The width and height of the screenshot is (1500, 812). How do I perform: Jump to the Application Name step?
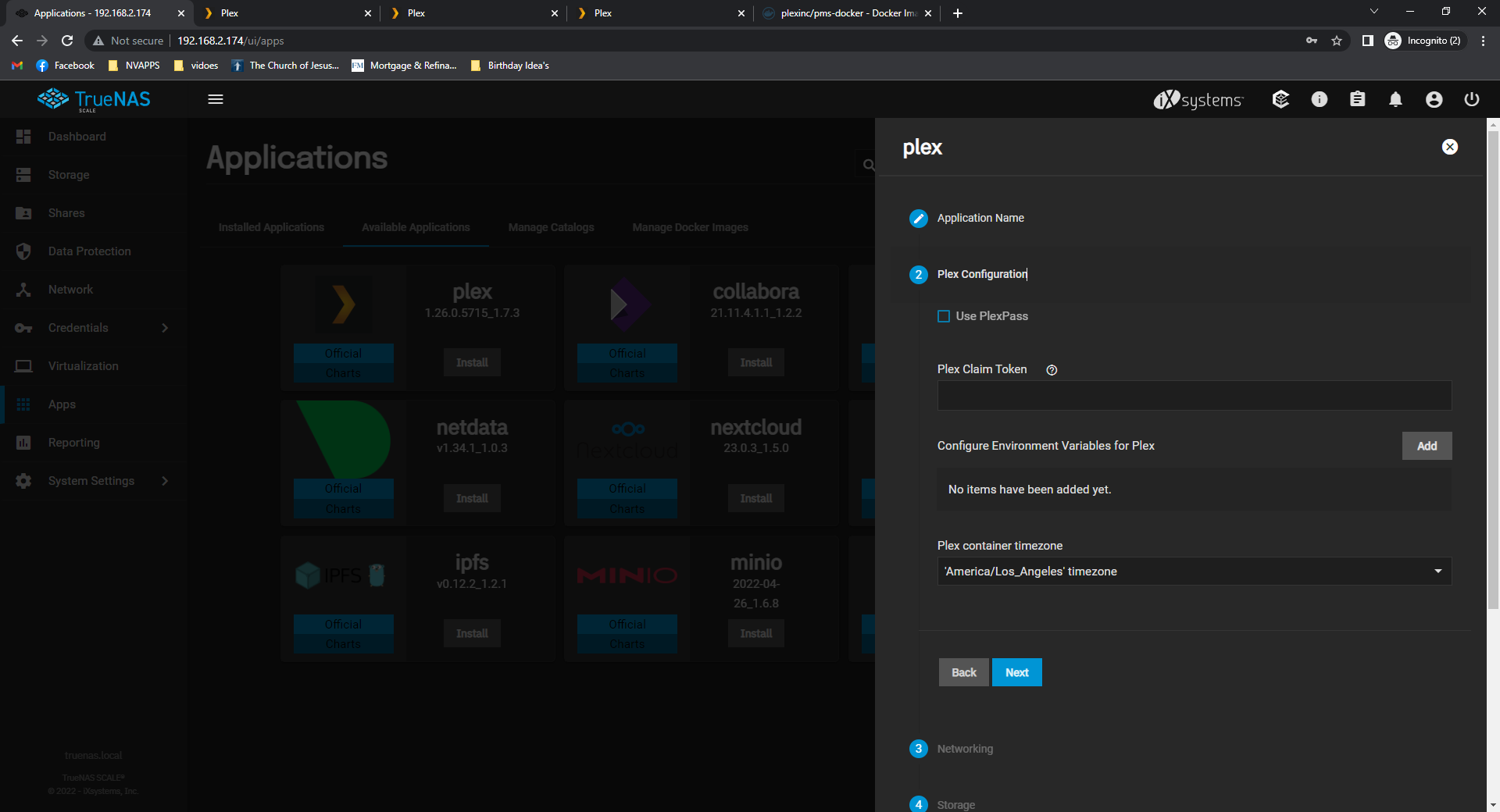coord(980,218)
